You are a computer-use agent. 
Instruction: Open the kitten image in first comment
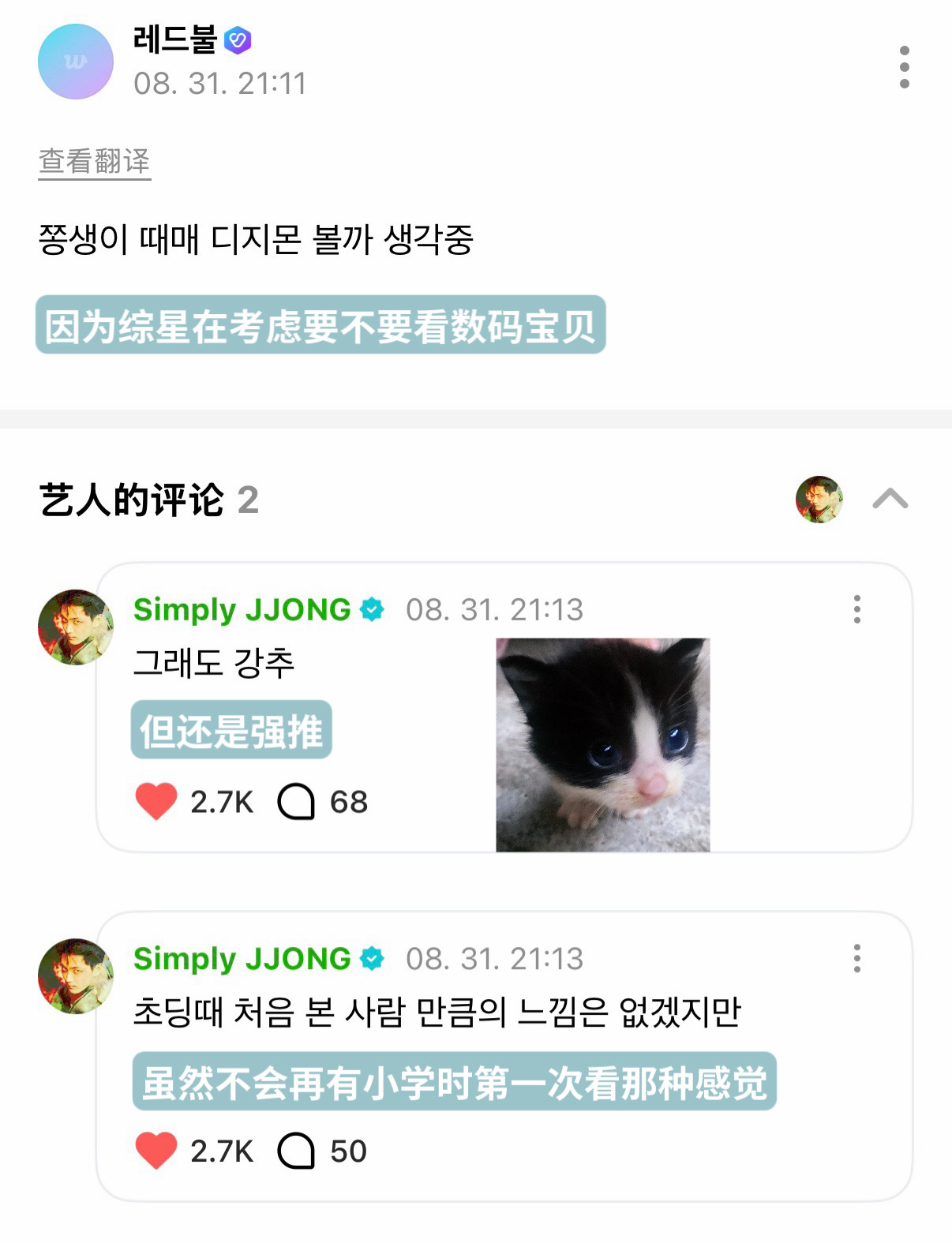click(603, 744)
